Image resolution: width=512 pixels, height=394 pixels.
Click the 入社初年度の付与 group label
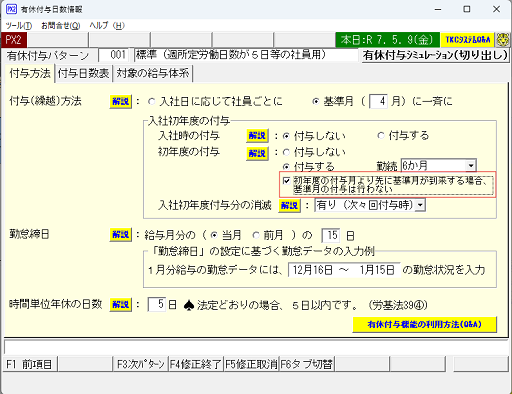point(189,121)
